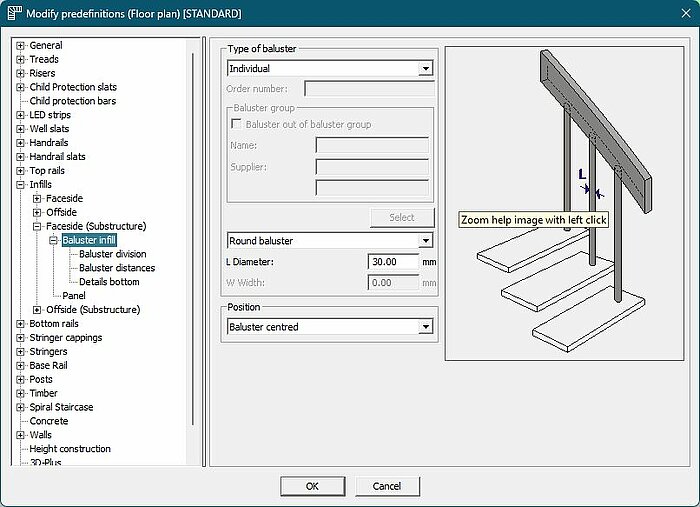
Task: Select Stringer cappings tree item
Action: [66, 337]
